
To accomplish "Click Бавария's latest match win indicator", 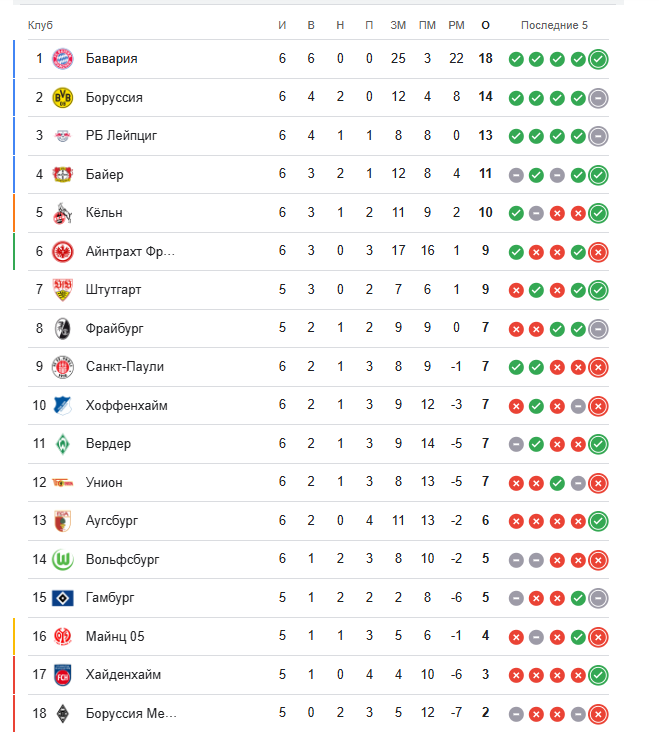I will pos(598,59).
